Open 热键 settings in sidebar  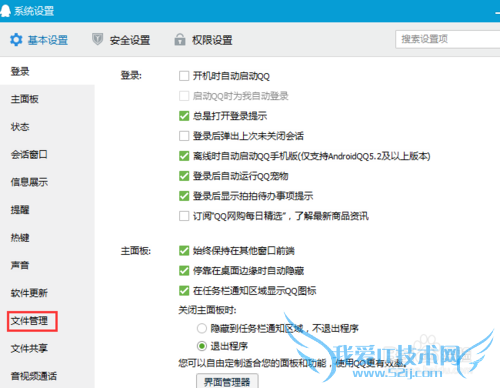[x=20, y=237]
